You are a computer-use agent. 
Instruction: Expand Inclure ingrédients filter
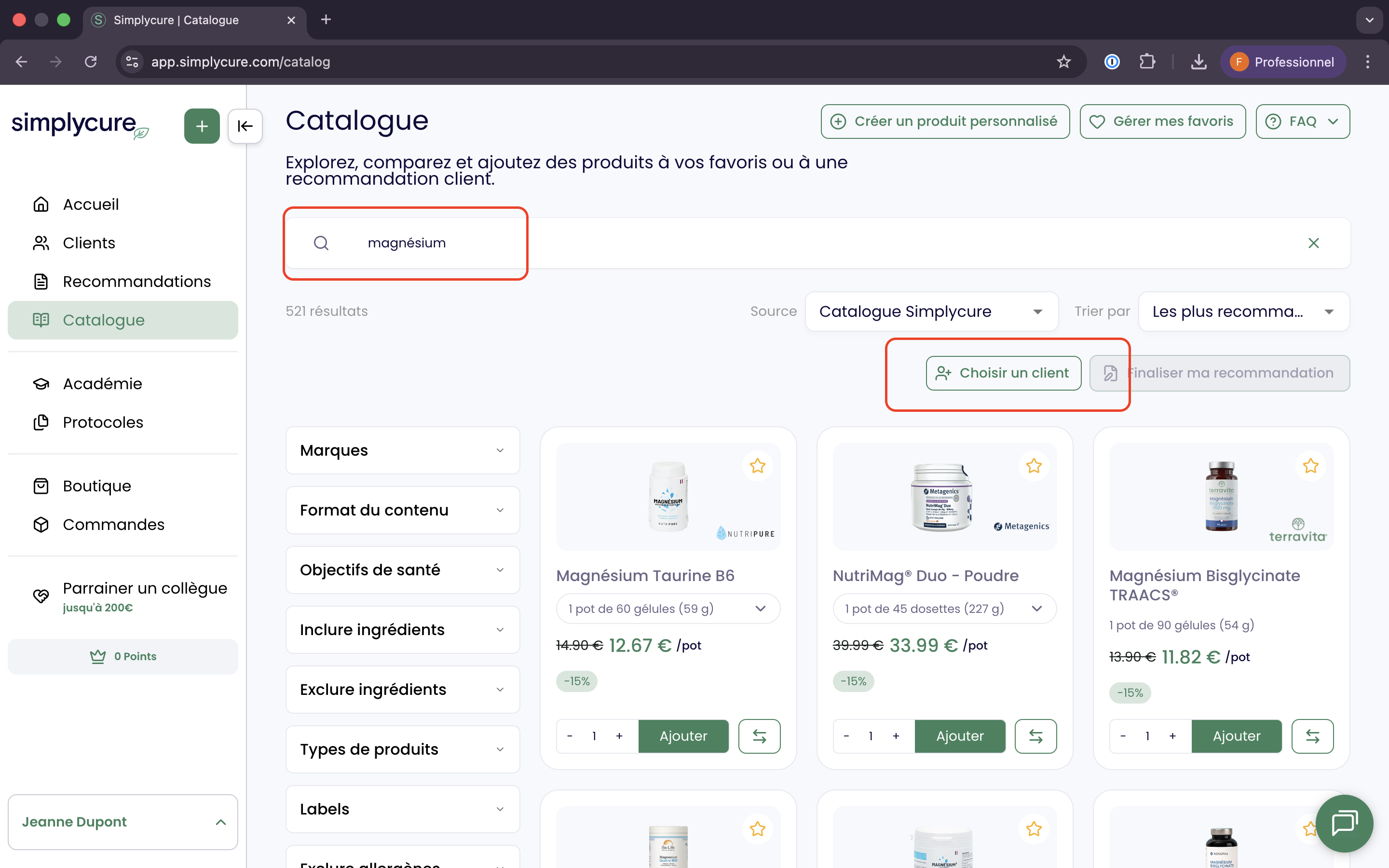click(402, 629)
